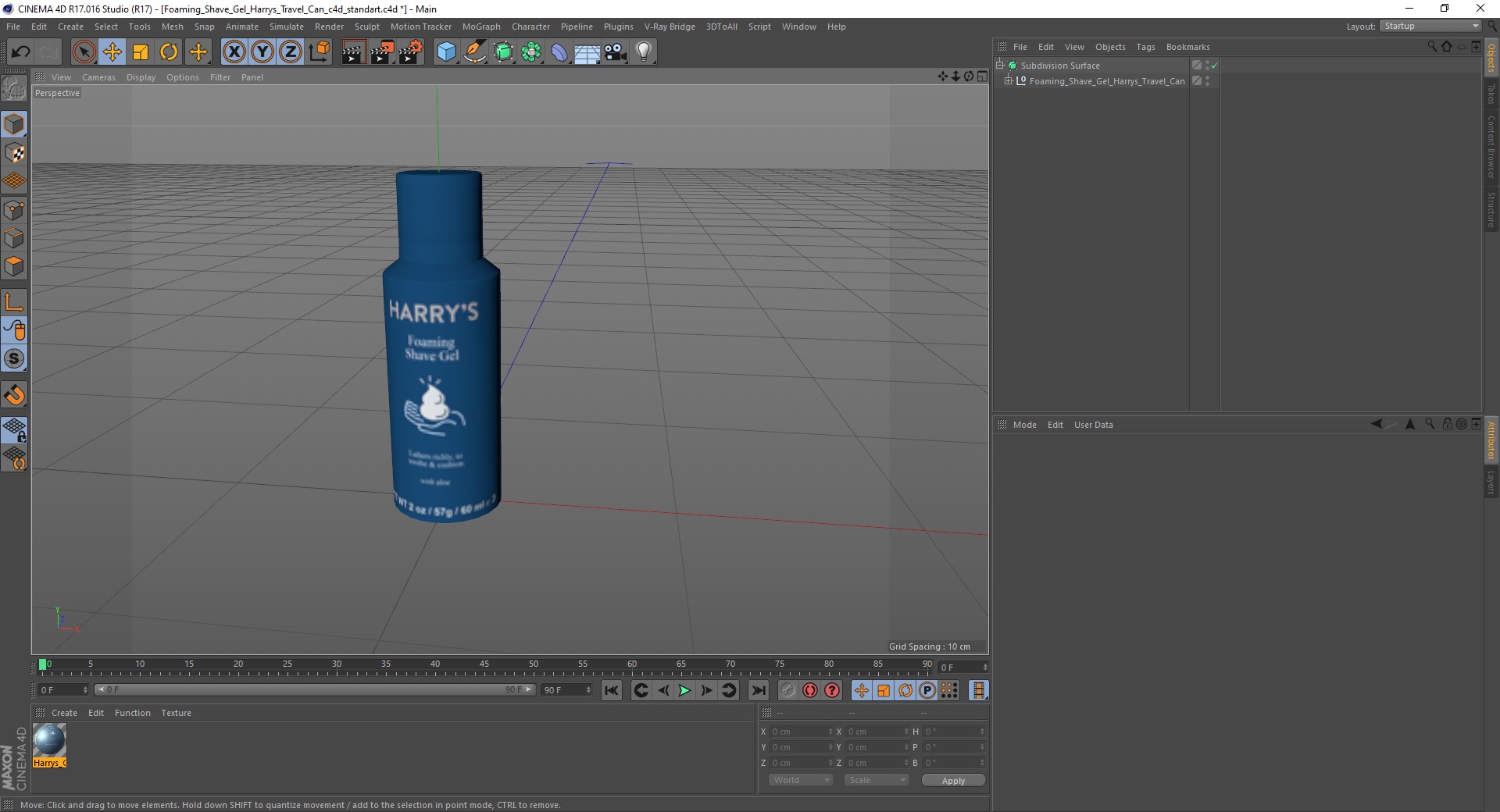Viewport: 1500px width, 812px height.
Task: Open Attribute Manager User Data menu
Action: pyautogui.click(x=1093, y=425)
